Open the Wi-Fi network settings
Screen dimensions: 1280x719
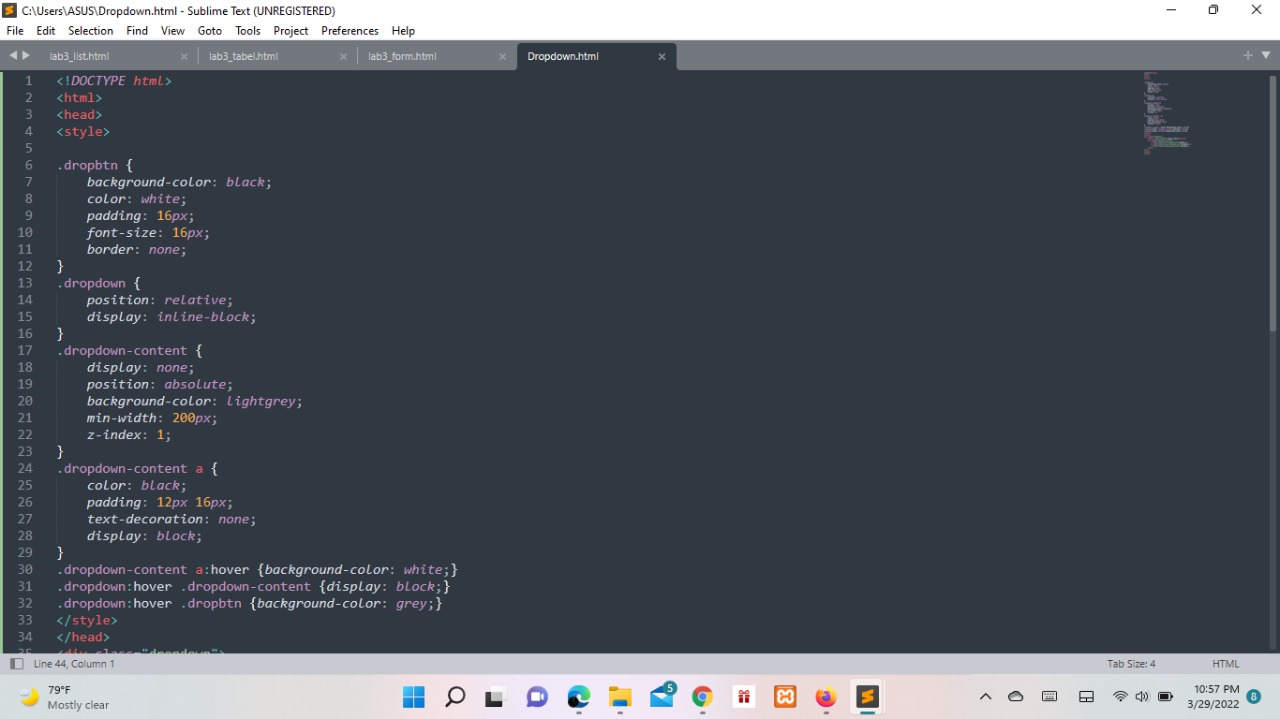pos(1120,697)
